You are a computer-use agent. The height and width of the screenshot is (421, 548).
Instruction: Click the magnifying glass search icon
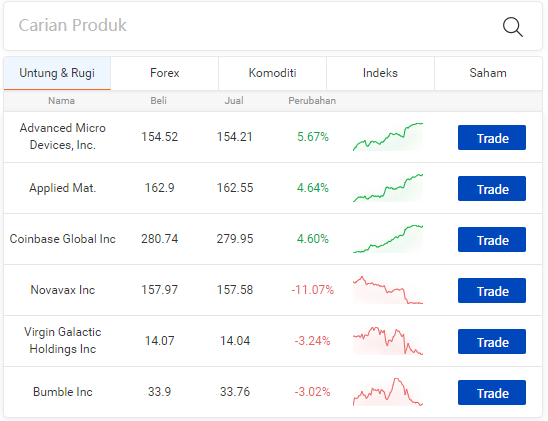pyautogui.click(x=513, y=27)
